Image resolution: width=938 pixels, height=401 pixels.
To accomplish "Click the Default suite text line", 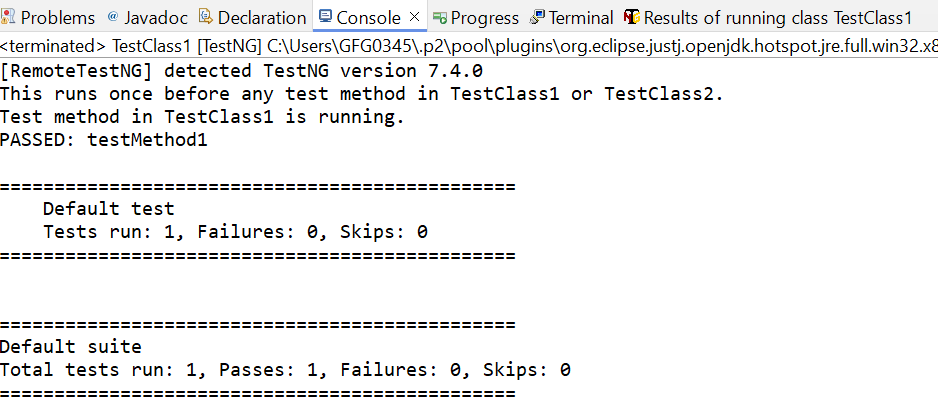I will point(71,347).
